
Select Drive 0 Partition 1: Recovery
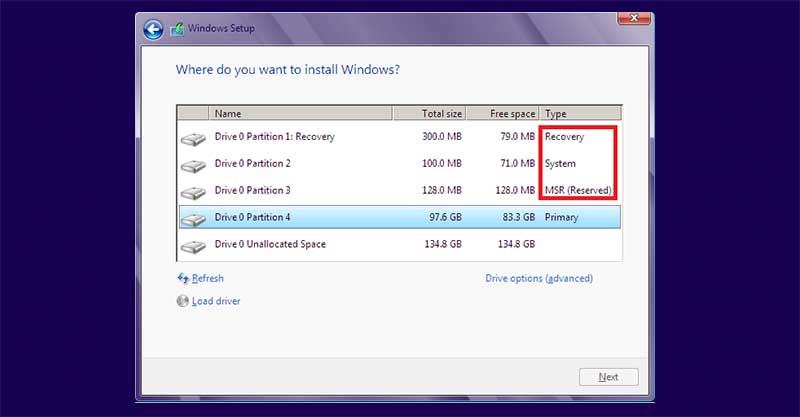[x=399, y=137]
